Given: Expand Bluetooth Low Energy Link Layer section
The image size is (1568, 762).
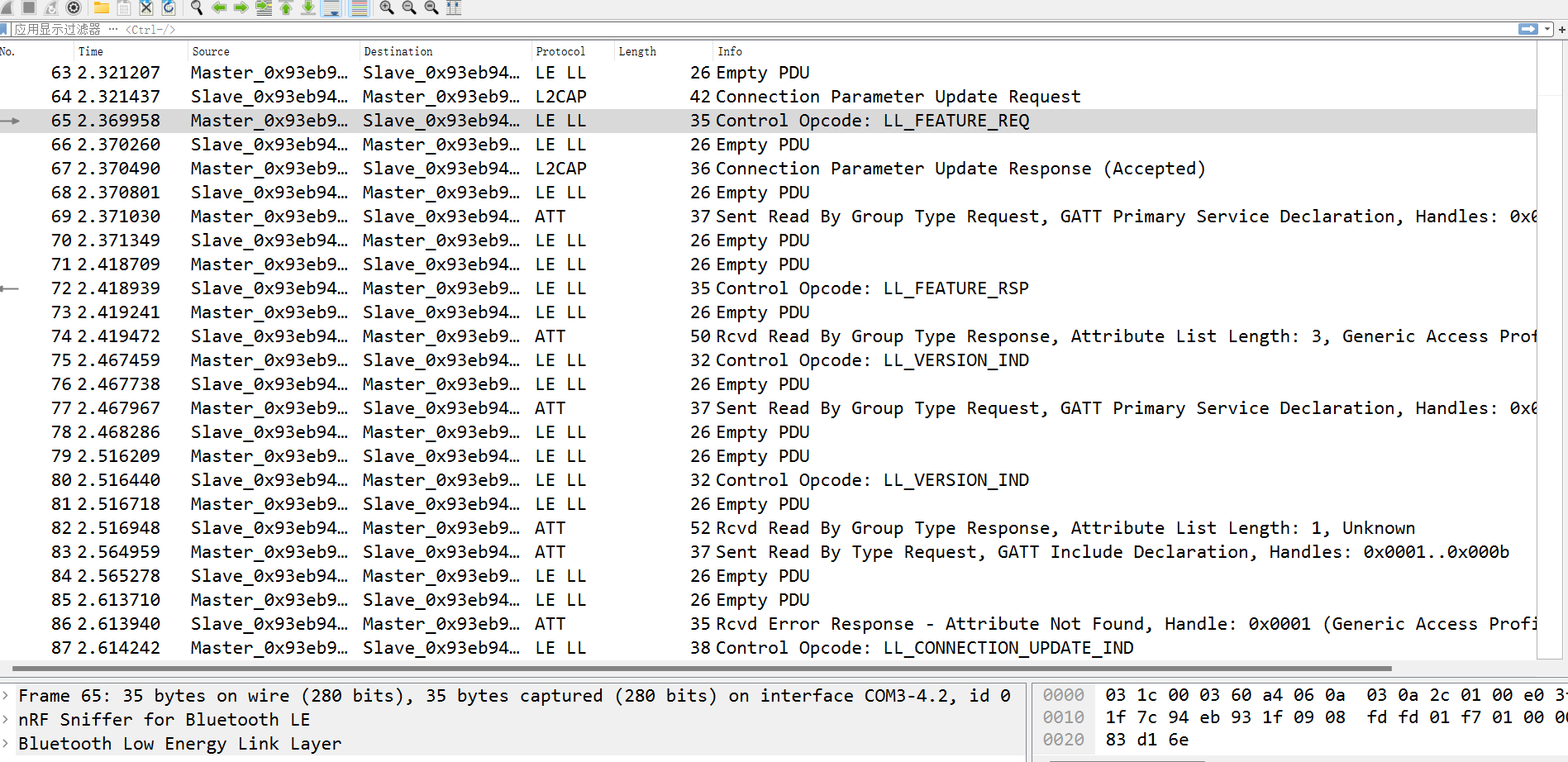Looking at the screenshot, I should click(x=6, y=744).
